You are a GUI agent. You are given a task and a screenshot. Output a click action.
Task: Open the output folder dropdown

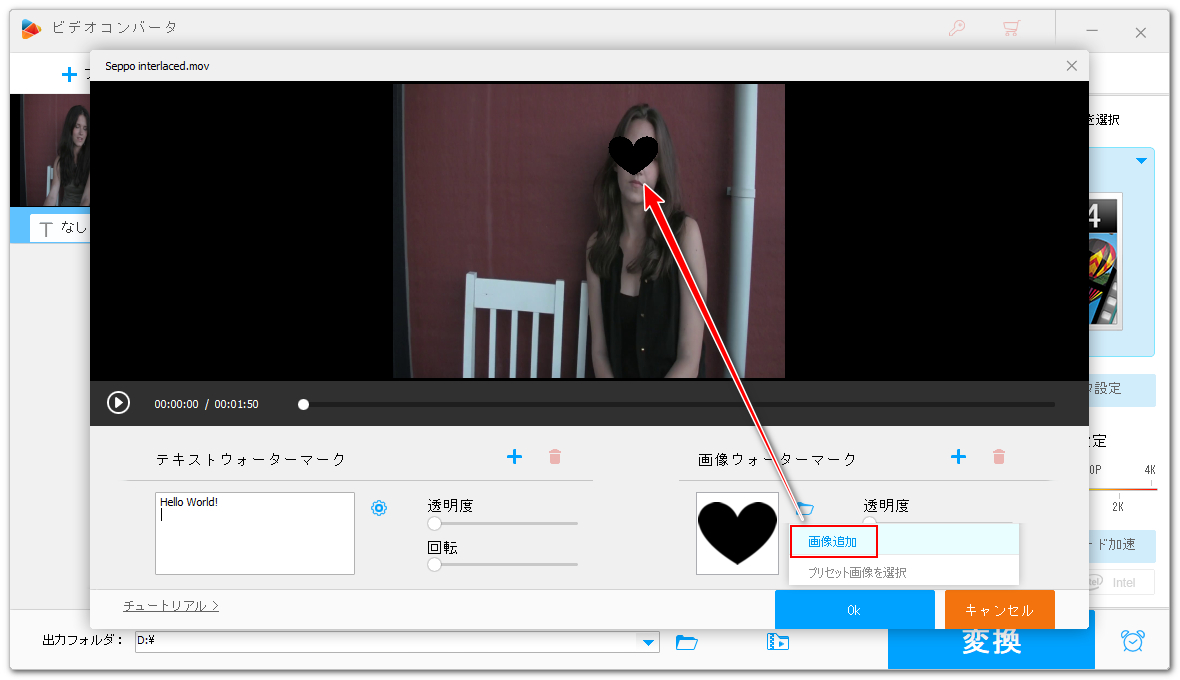[648, 642]
